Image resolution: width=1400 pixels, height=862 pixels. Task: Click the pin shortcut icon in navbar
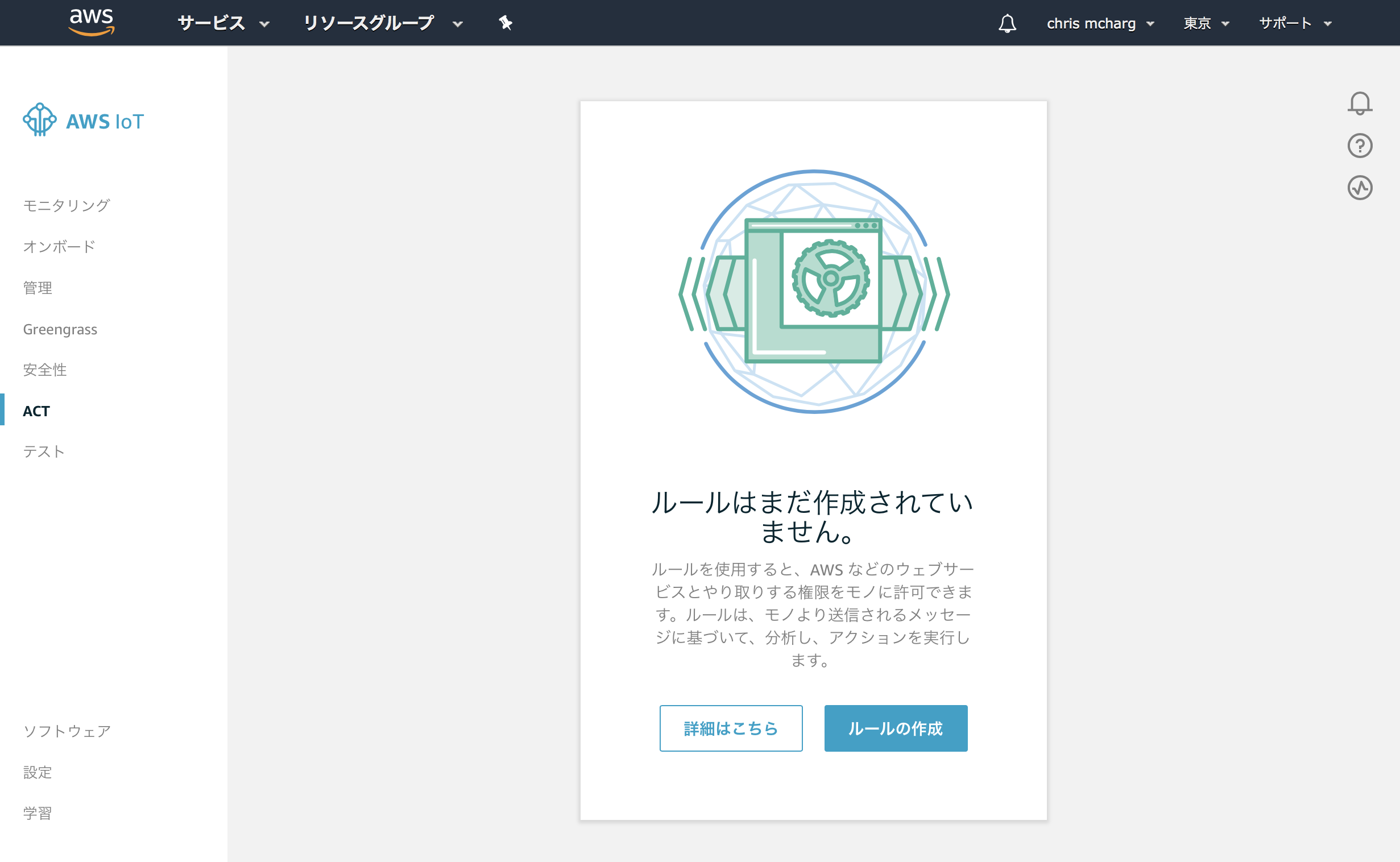click(505, 23)
